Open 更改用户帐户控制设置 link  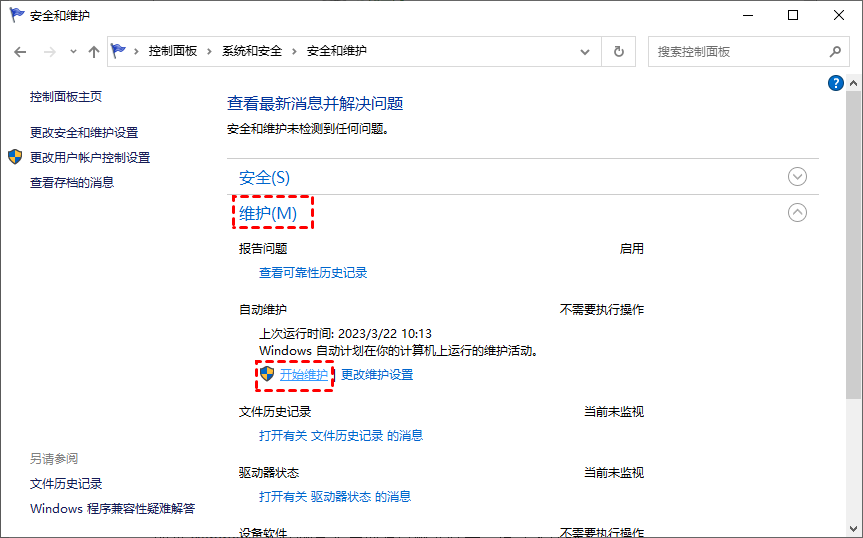[x=90, y=157]
